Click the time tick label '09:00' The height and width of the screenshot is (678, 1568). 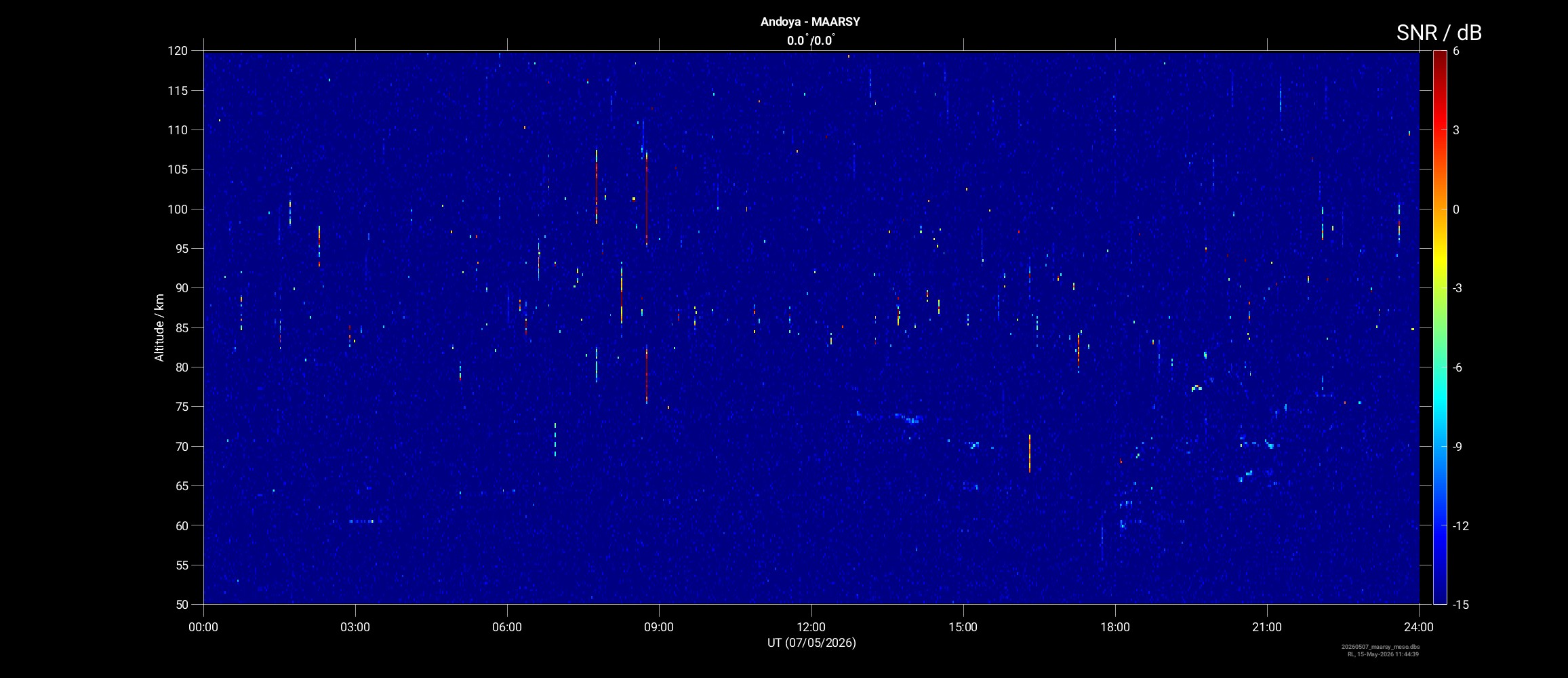[x=659, y=627]
